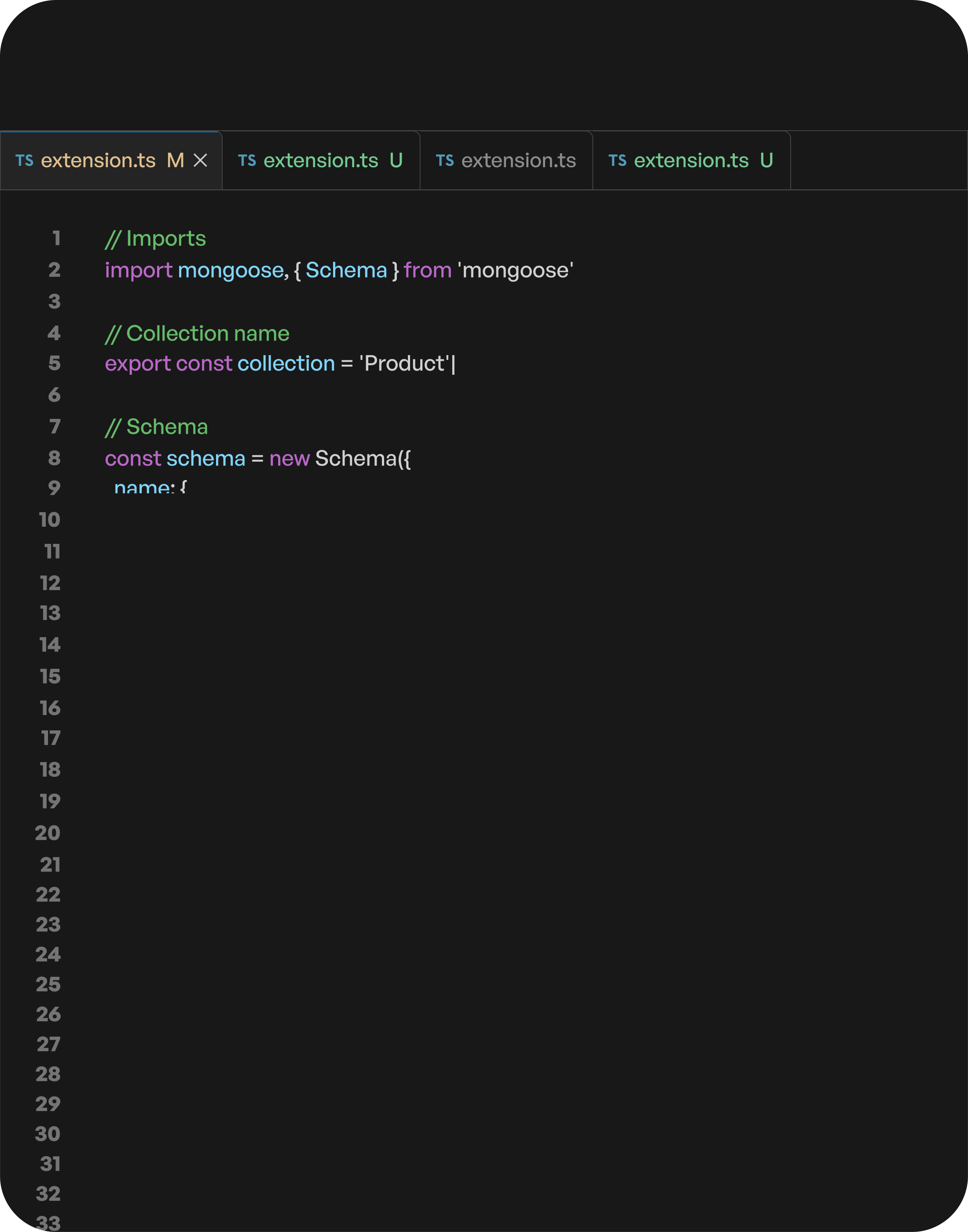Screen dimensions: 968x1232
Task: Click the 'const' keyword on line 8
Action: (133, 458)
